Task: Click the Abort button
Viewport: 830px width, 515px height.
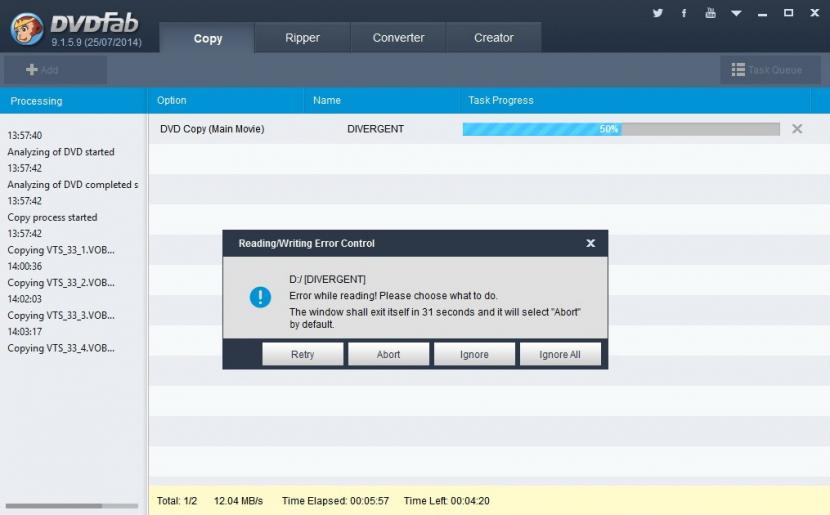Action: (388, 354)
